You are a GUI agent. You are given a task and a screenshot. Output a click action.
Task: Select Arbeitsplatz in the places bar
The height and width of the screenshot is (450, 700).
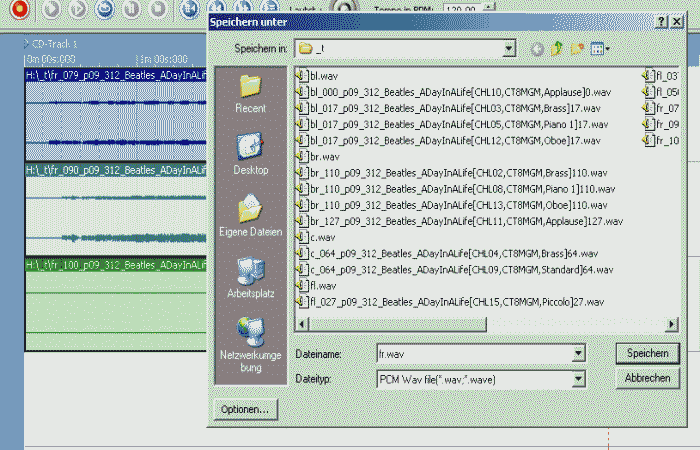coord(250,278)
